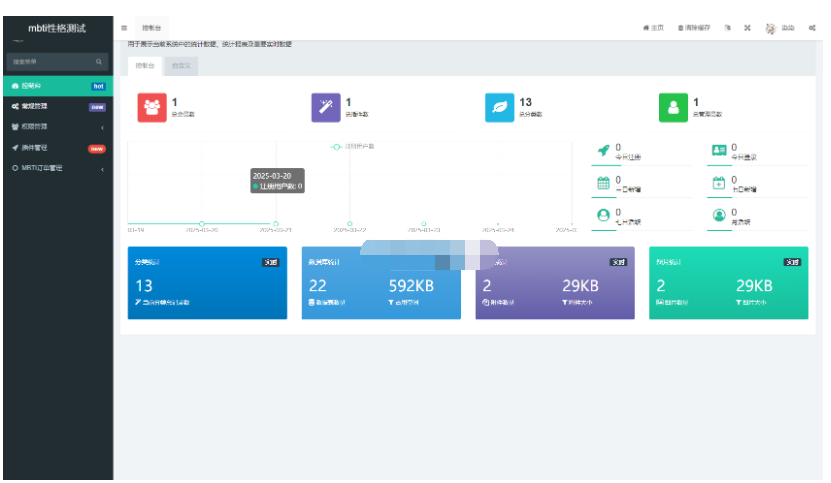The image size is (831, 483).
Task: Expand the MBTI订单管理 sidebar menu
Action: click(x=56, y=168)
